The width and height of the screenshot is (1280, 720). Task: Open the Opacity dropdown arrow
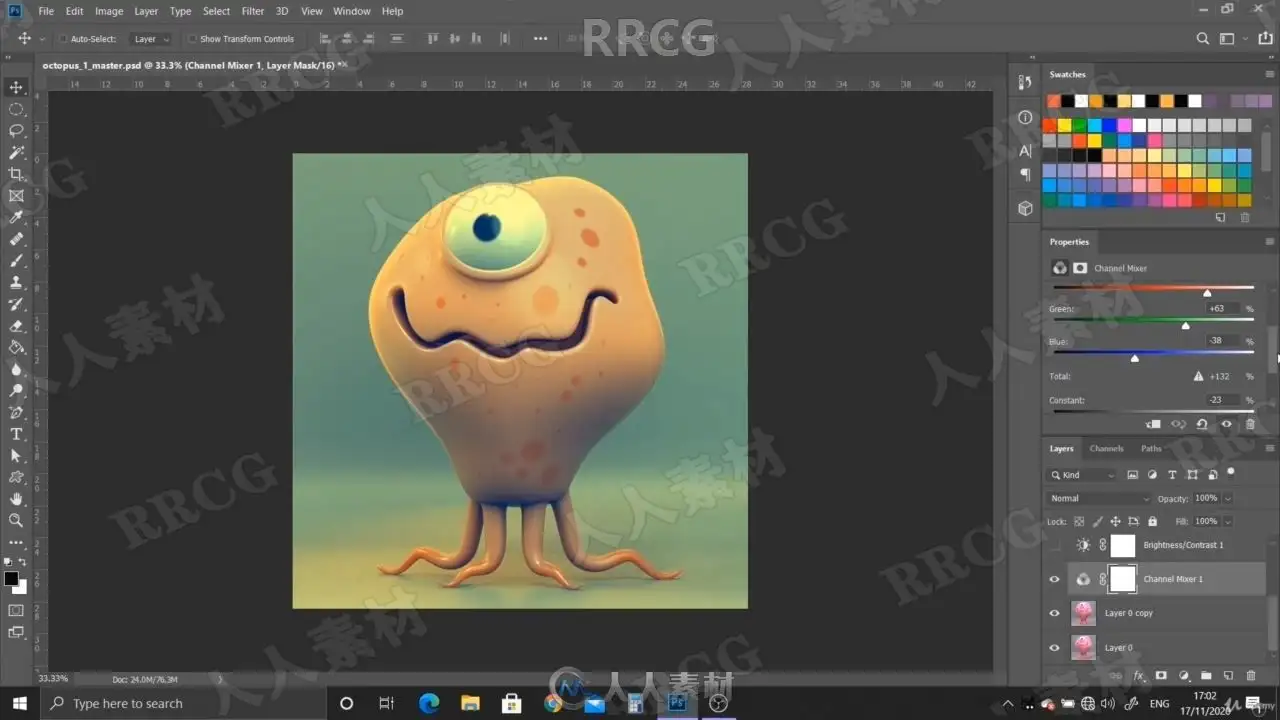[1227, 498]
